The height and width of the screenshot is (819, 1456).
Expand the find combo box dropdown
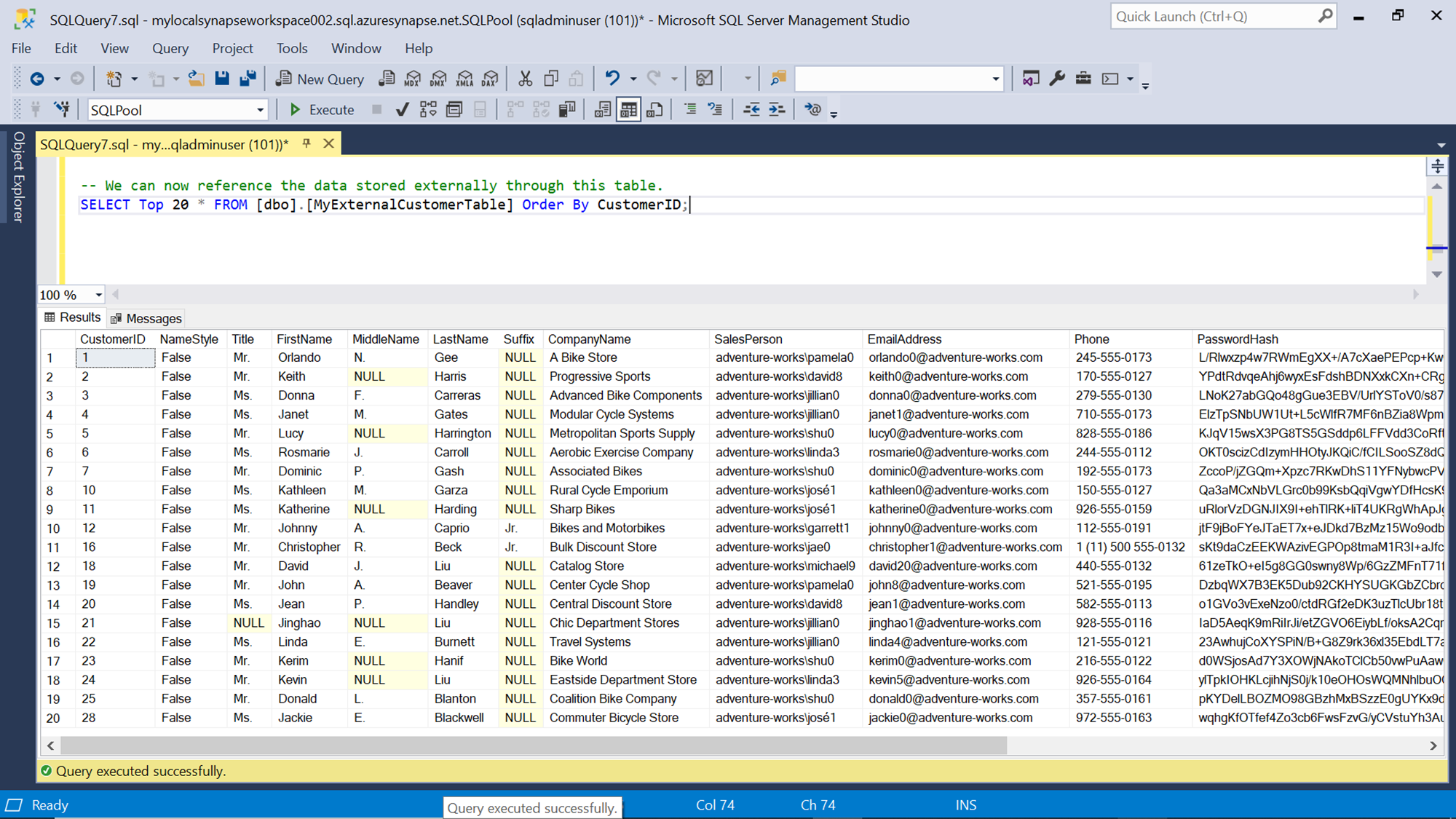click(x=995, y=79)
